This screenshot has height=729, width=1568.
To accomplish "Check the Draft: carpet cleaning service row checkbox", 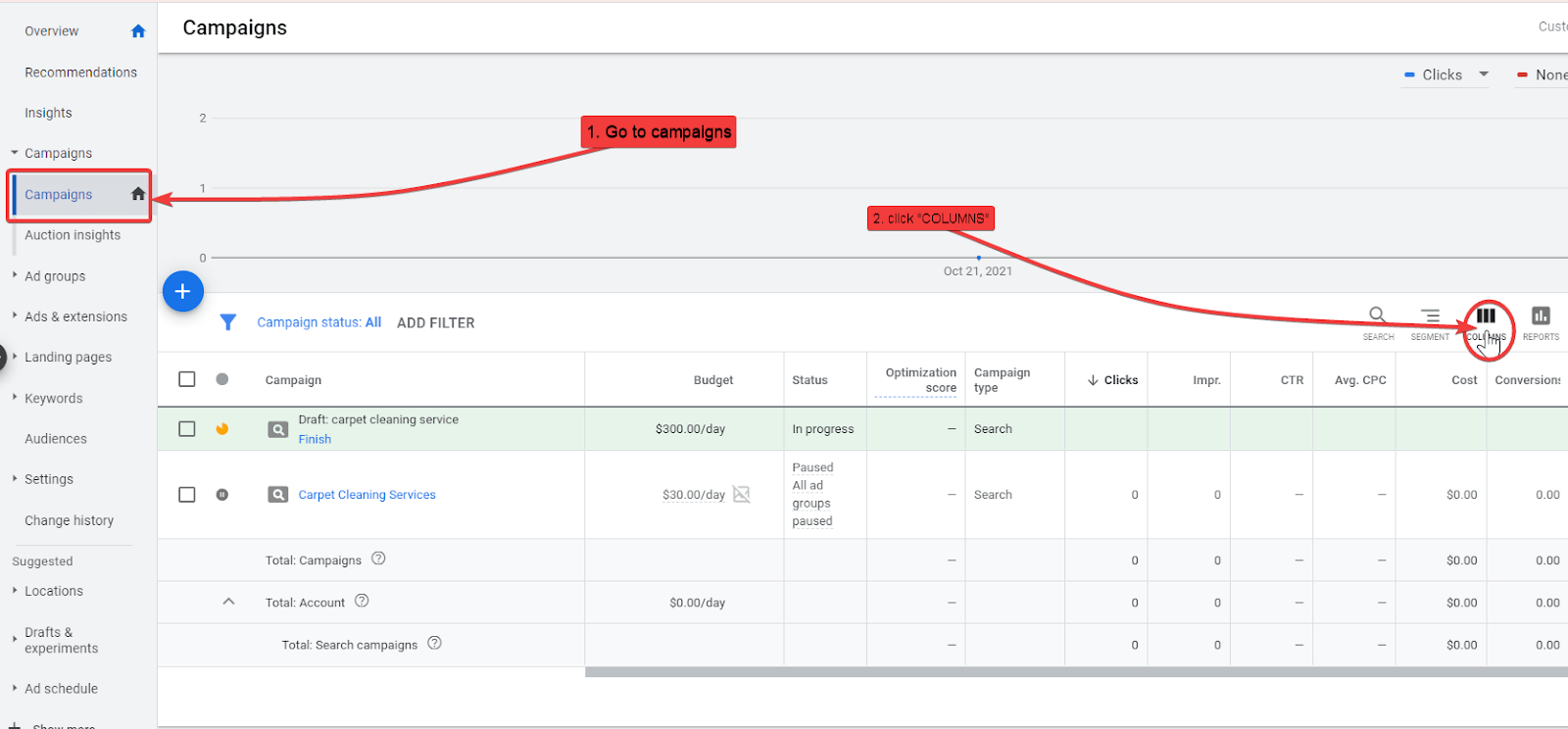I will pos(187,429).
